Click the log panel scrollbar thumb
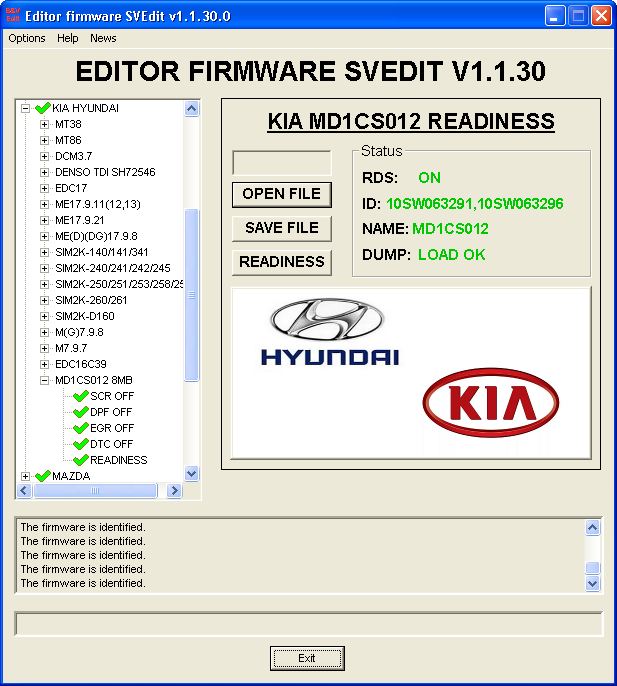This screenshot has height=686, width=617. [x=592, y=568]
